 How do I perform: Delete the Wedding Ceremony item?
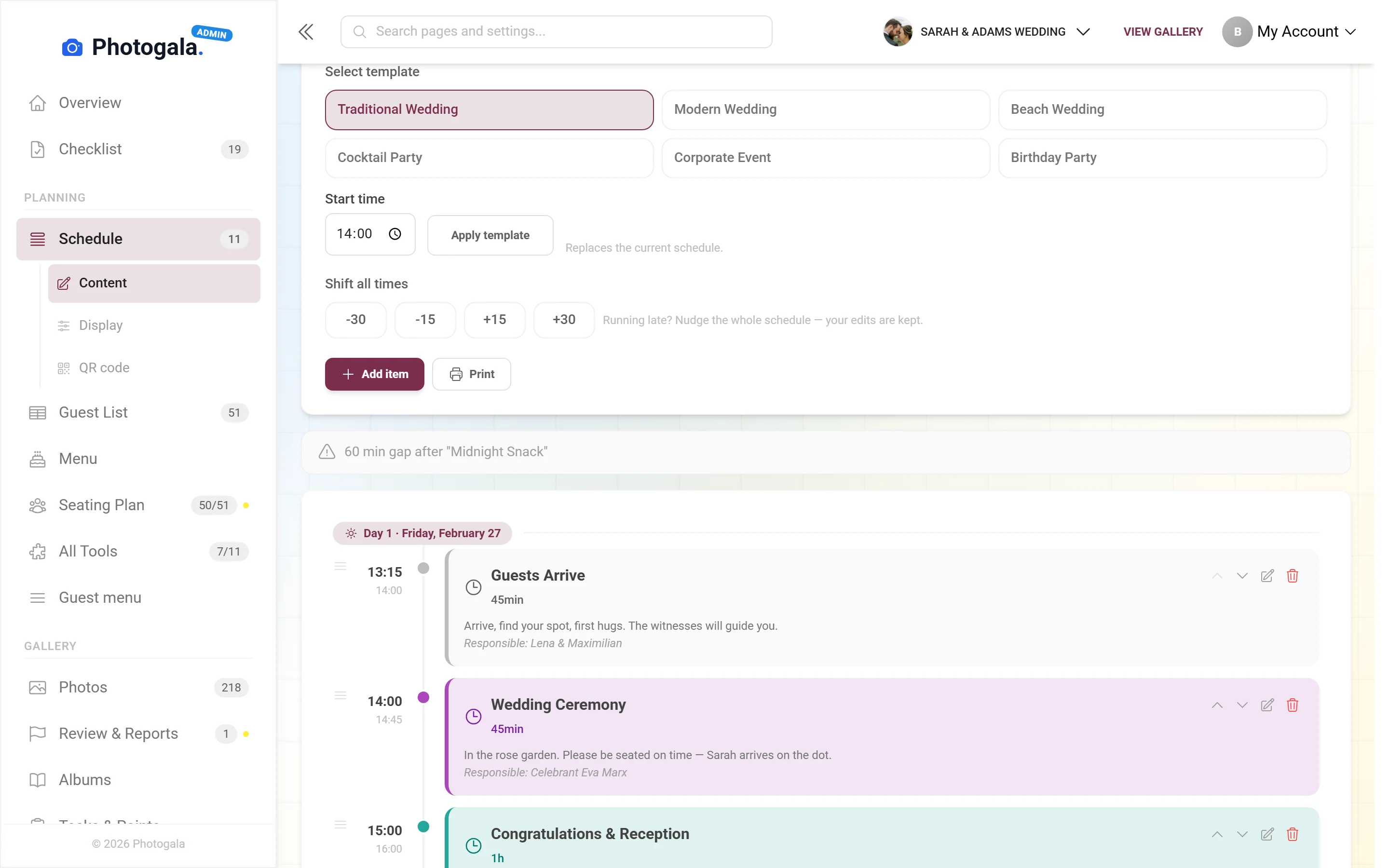[x=1292, y=705]
